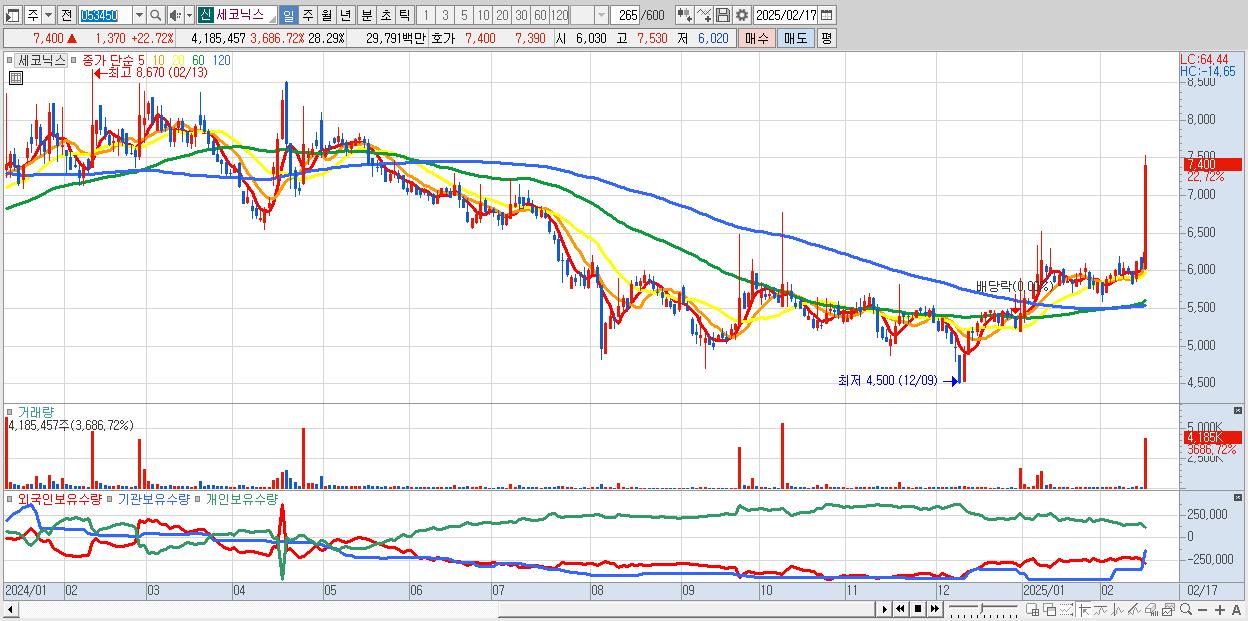
Task: Select the 3 interval tab
Action: (445, 15)
